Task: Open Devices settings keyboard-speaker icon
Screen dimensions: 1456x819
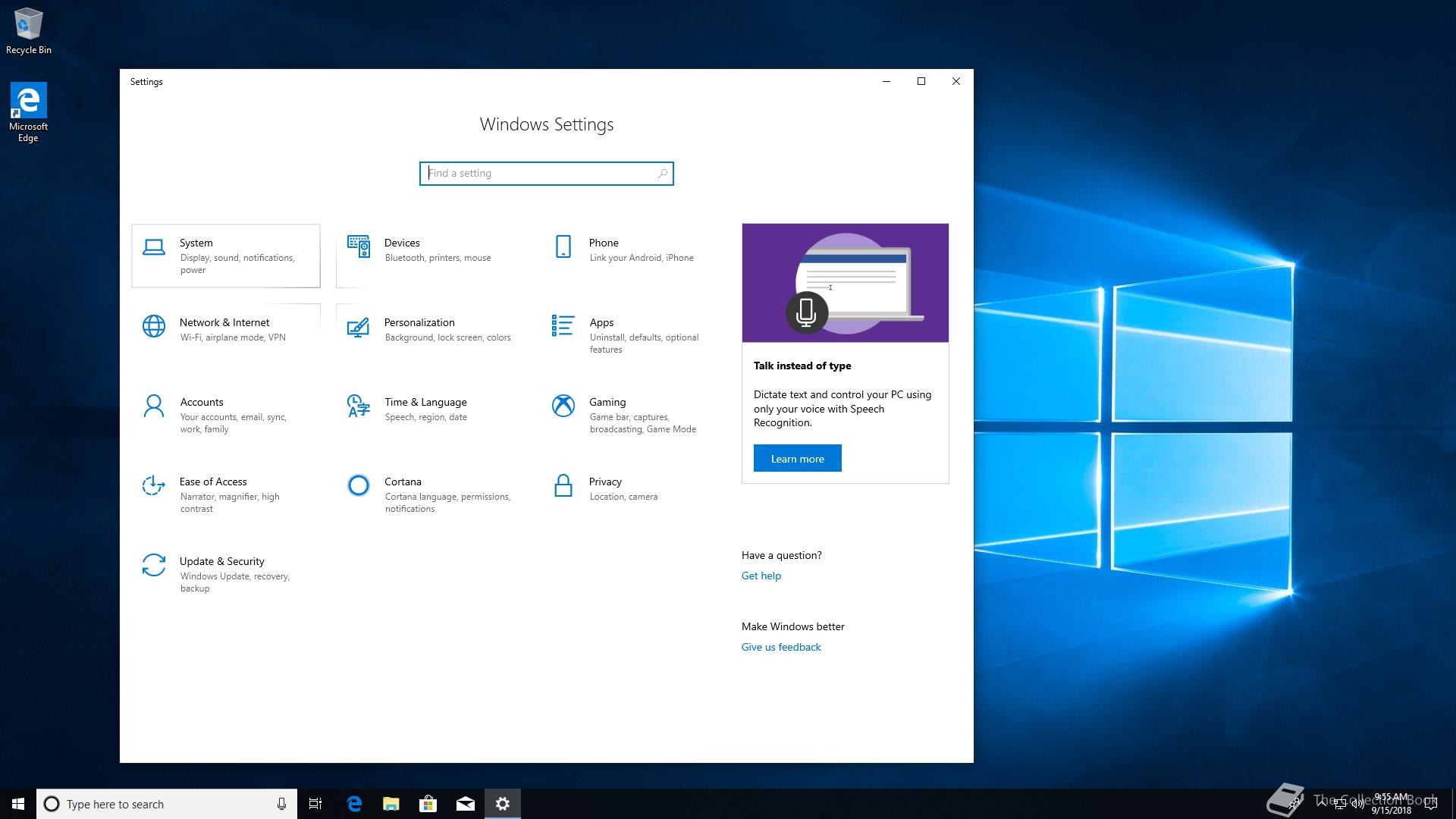Action: (x=358, y=246)
